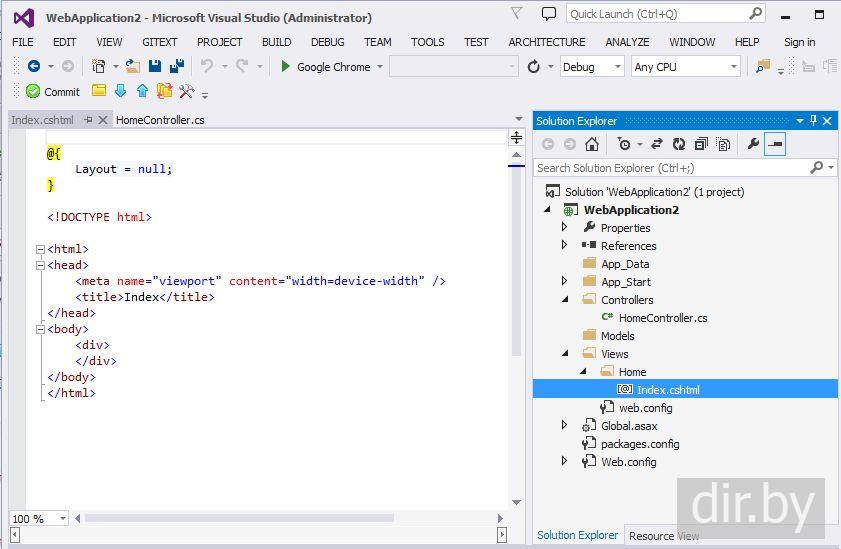
Task: Open the Any CPU platform dropdown
Action: [686, 67]
